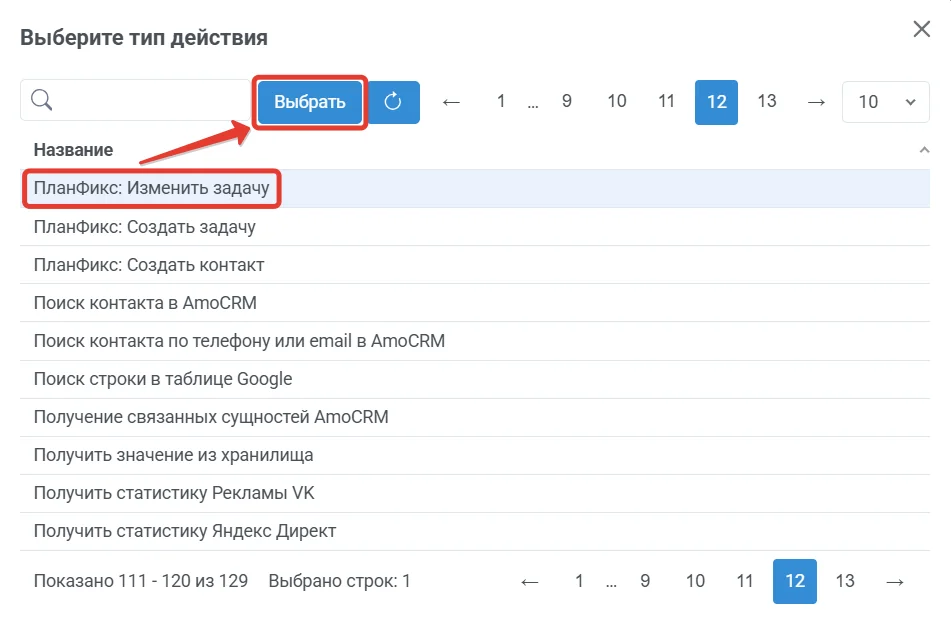Open page 1 in top pagination
951x641 pixels.
501,101
